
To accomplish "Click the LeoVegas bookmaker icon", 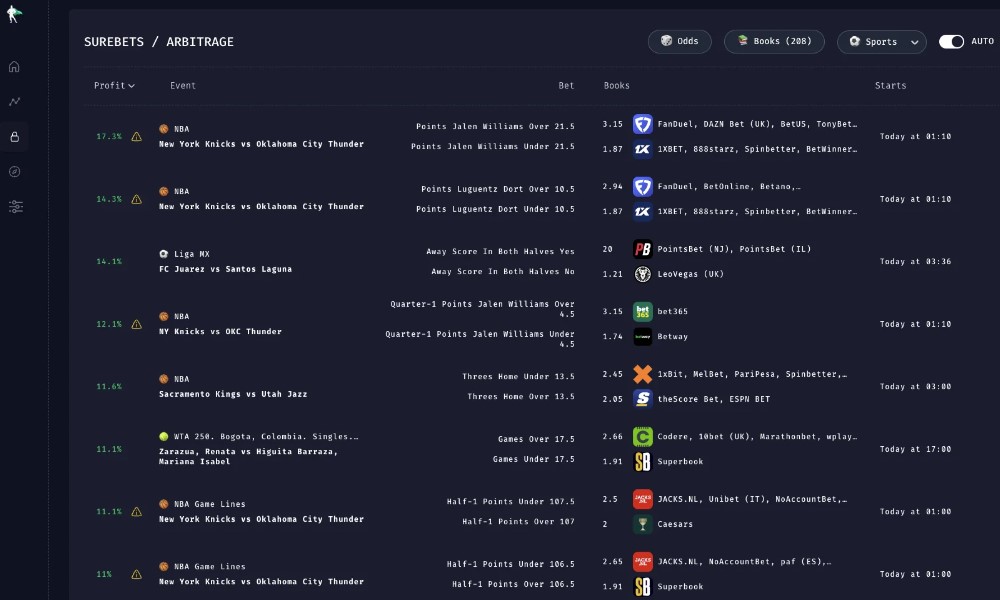I will (x=642, y=274).
